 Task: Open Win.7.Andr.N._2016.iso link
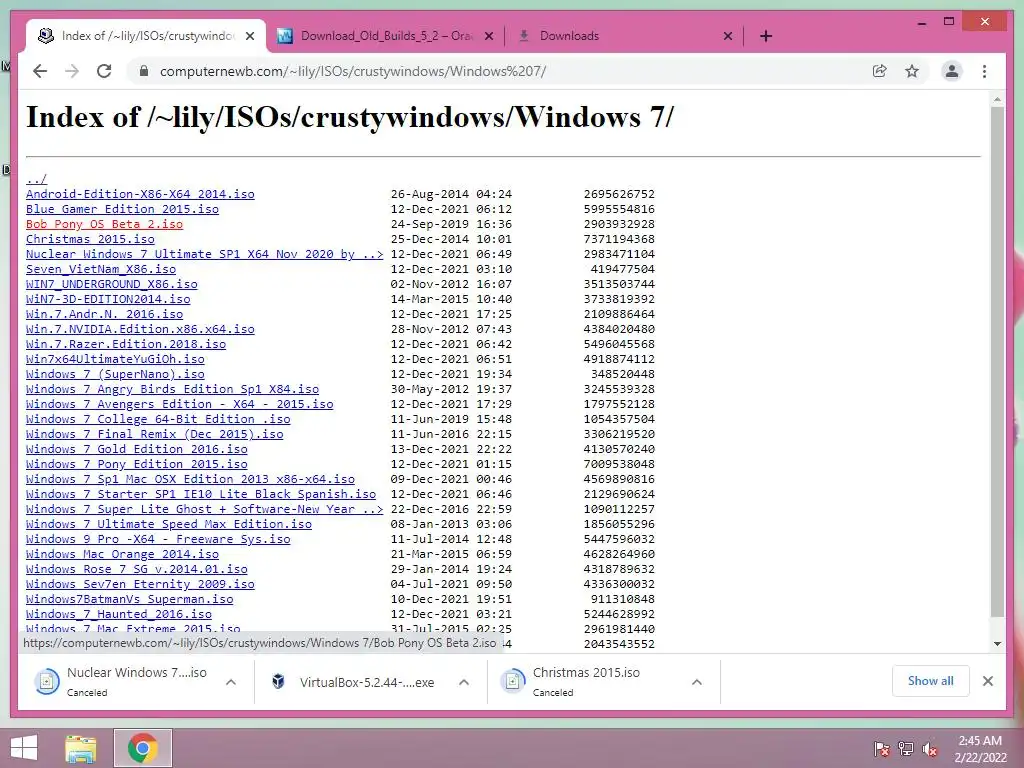(x=104, y=314)
